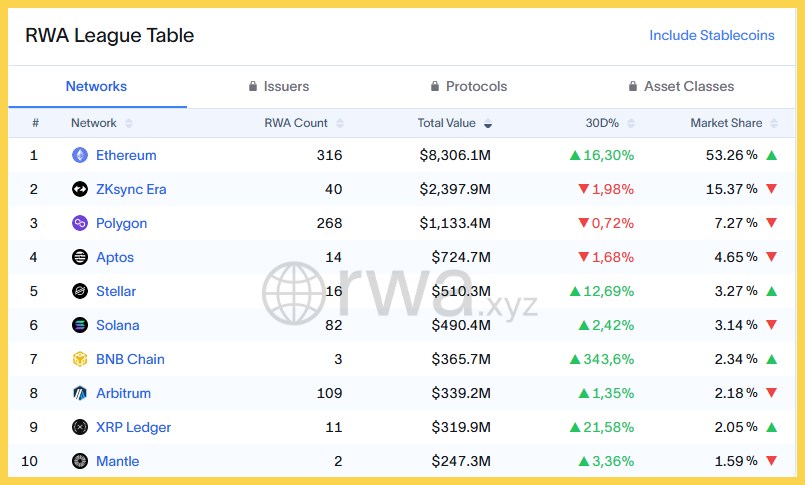Click Aptos's 1,68% 30-day change
Screen dimensions: 805x485
[x=613, y=257]
